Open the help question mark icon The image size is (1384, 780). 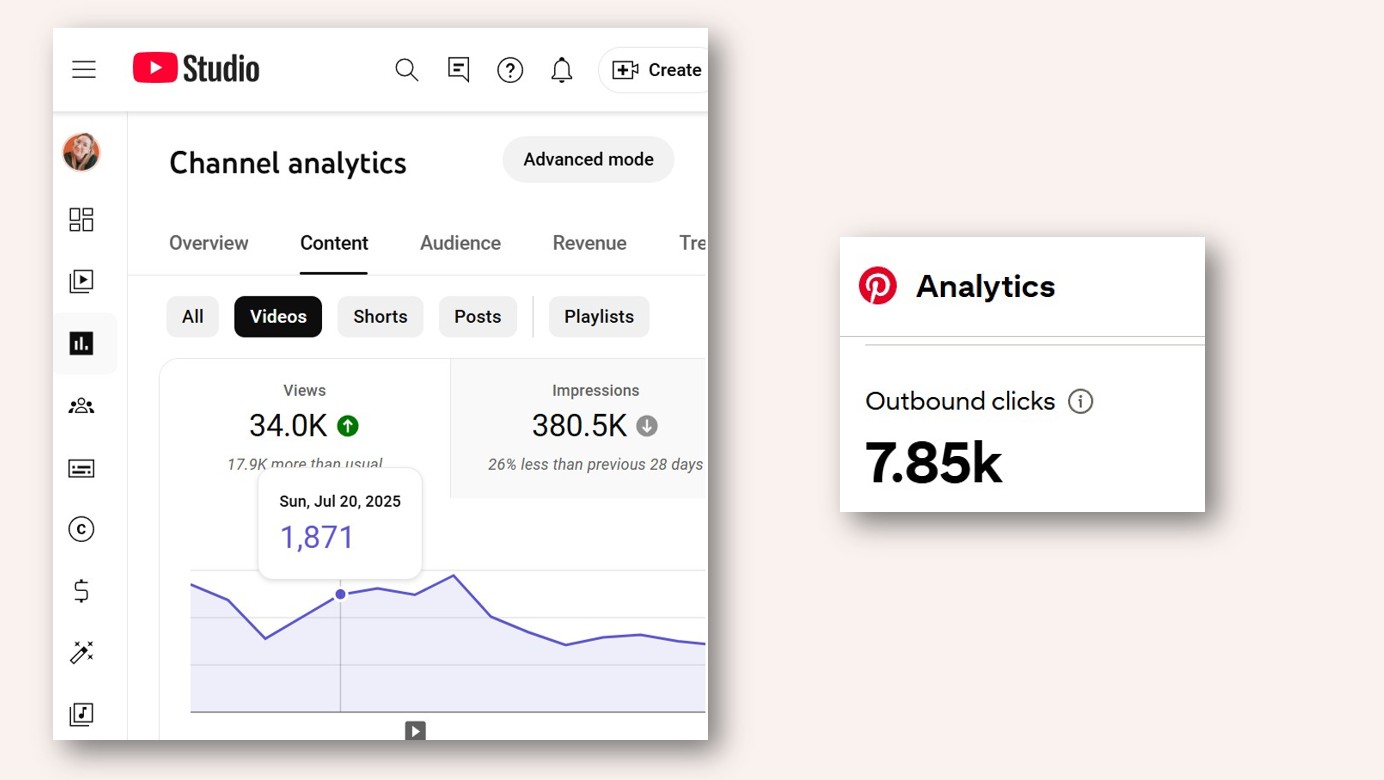[510, 70]
